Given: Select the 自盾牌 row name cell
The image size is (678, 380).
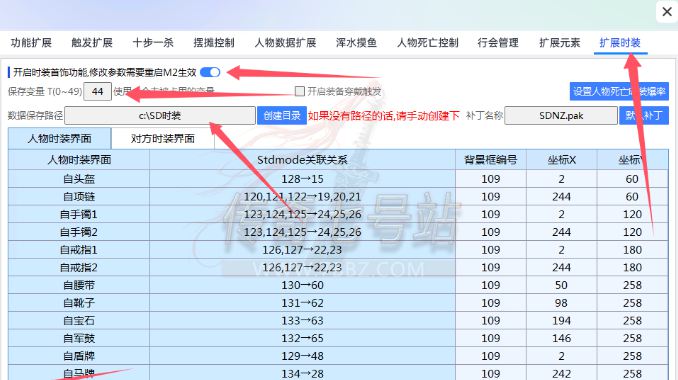Looking at the screenshot, I should [79, 356].
